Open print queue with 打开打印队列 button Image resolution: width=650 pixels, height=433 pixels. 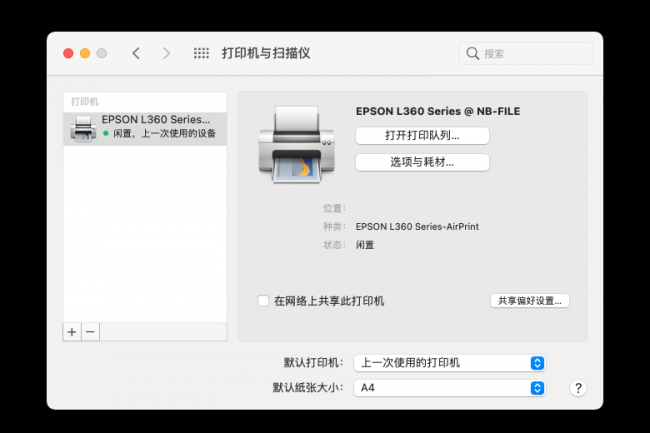pyautogui.click(x=422, y=136)
